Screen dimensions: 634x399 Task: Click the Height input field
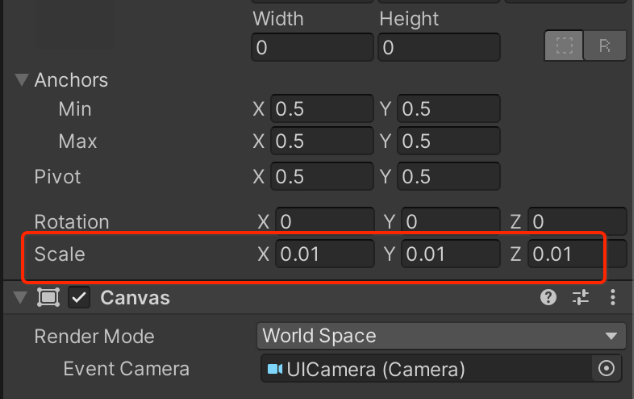(439, 47)
